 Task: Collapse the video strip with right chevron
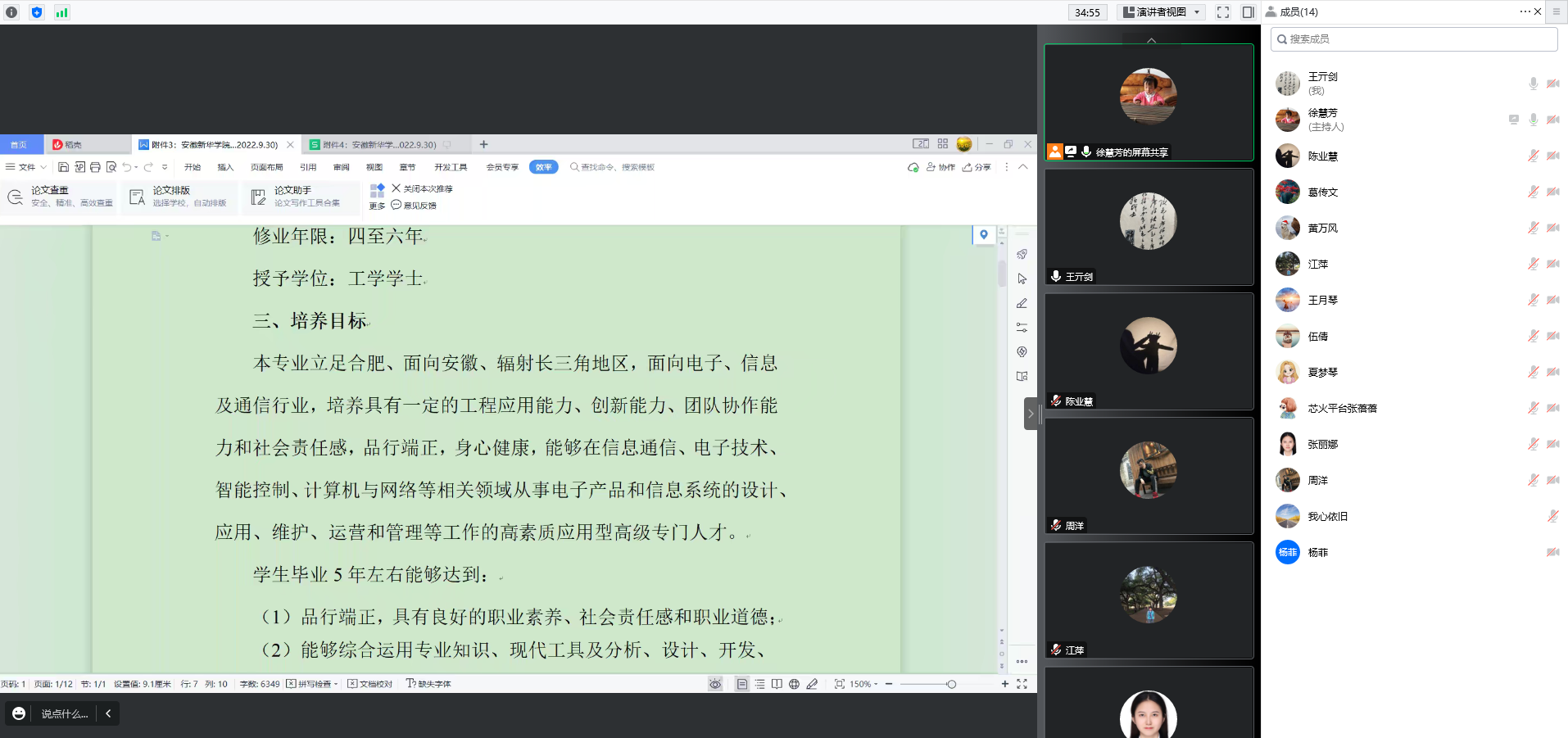[1030, 414]
